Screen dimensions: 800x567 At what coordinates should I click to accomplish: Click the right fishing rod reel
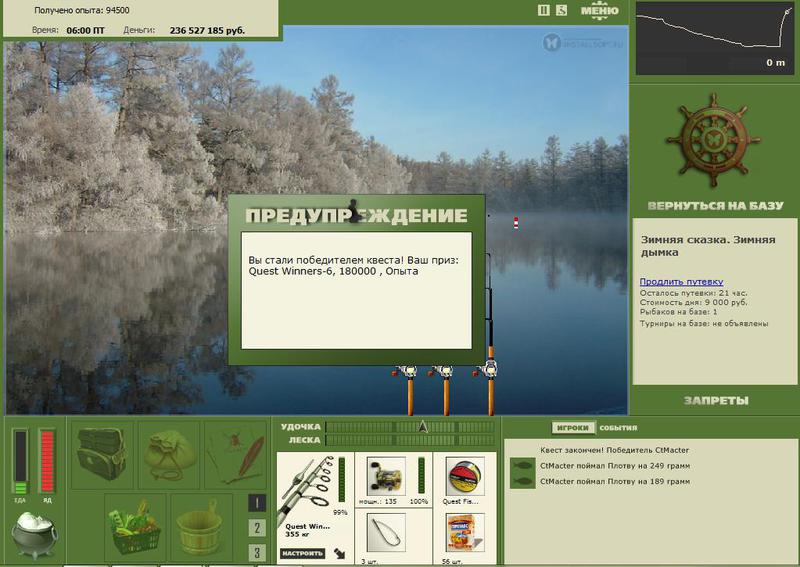pos(487,368)
